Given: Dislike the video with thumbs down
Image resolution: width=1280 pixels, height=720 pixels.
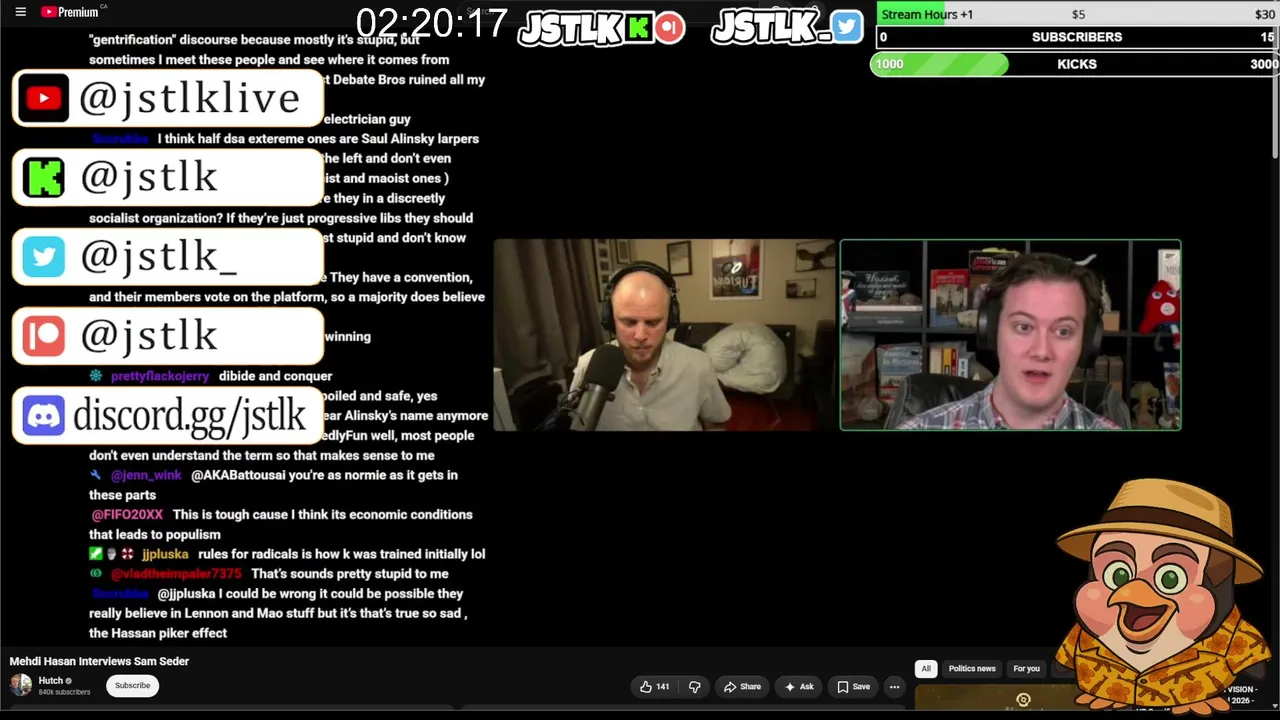Looking at the screenshot, I should click(x=694, y=687).
